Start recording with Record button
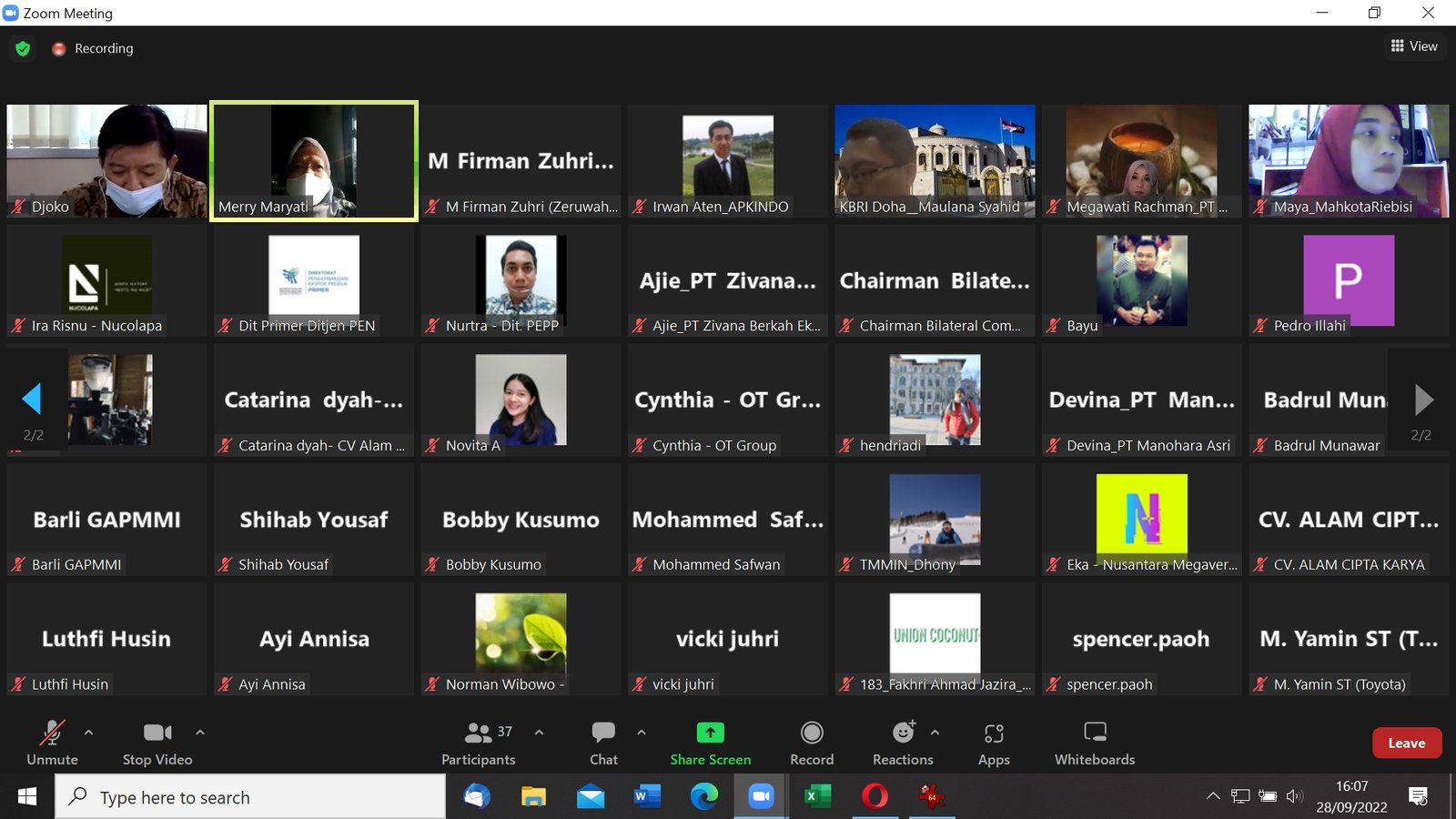Image resolution: width=1456 pixels, height=819 pixels. click(x=812, y=743)
